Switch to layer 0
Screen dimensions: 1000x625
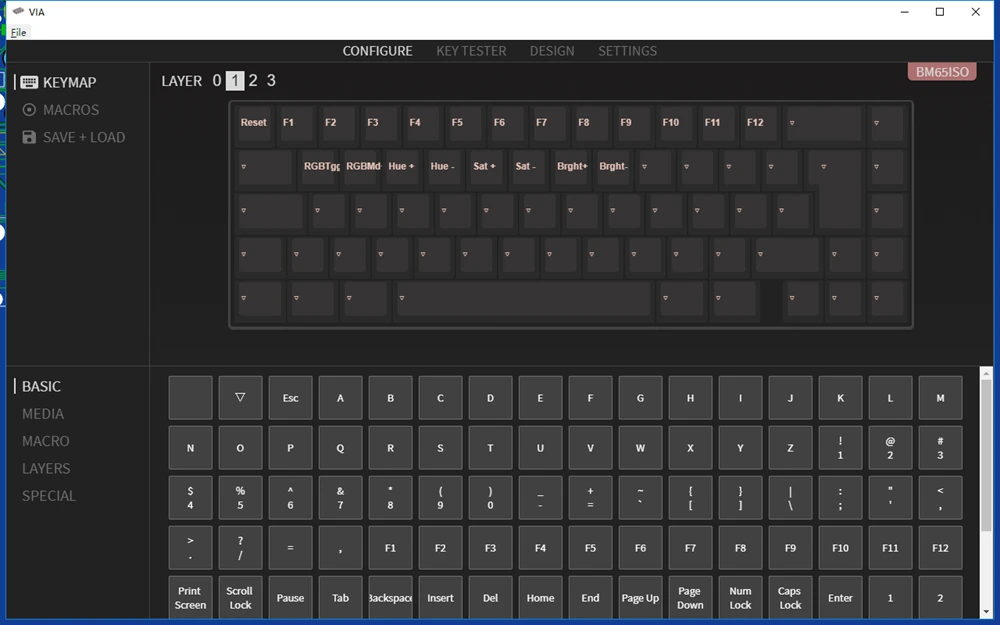[217, 81]
